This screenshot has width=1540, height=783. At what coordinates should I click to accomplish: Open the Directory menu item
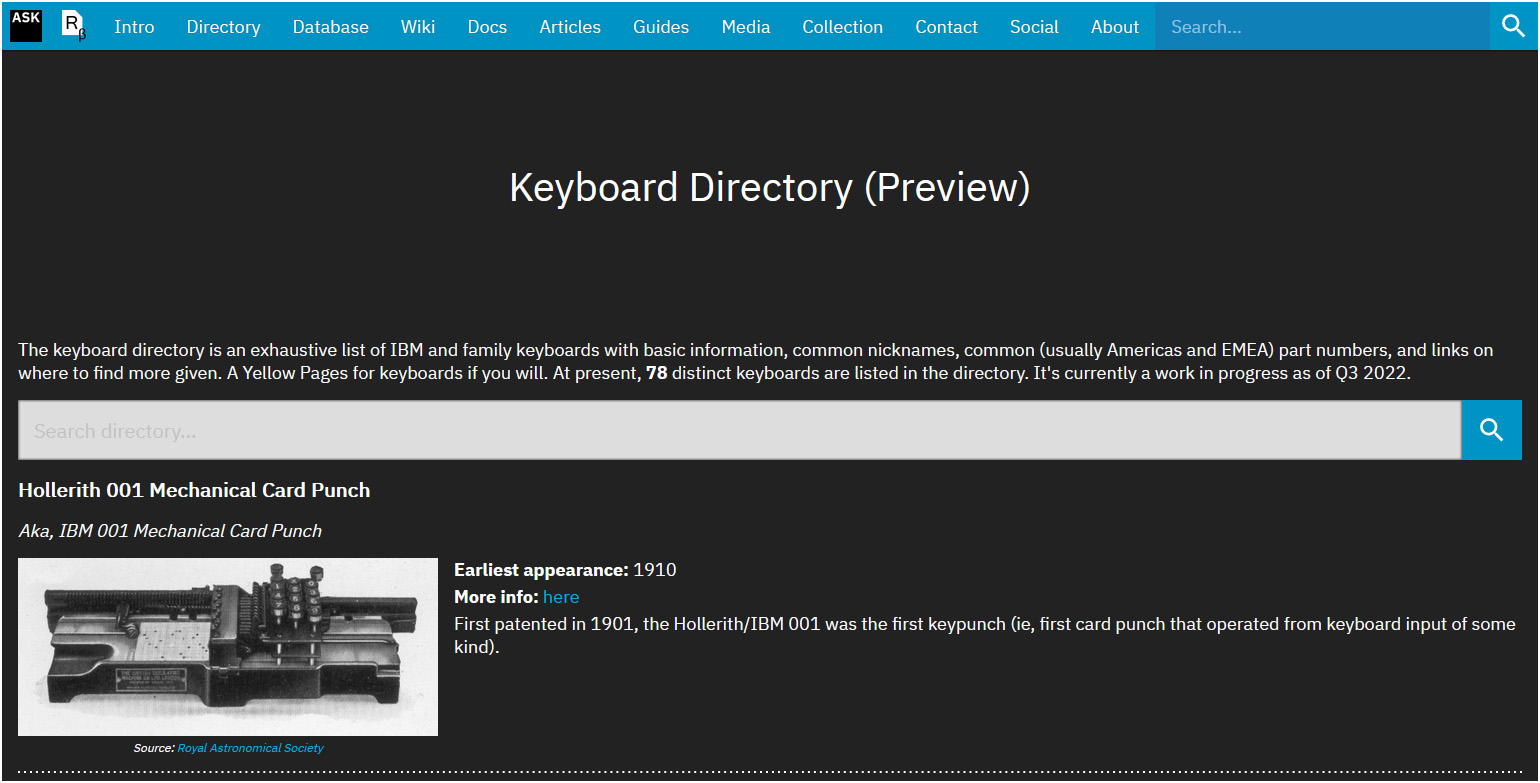point(223,27)
